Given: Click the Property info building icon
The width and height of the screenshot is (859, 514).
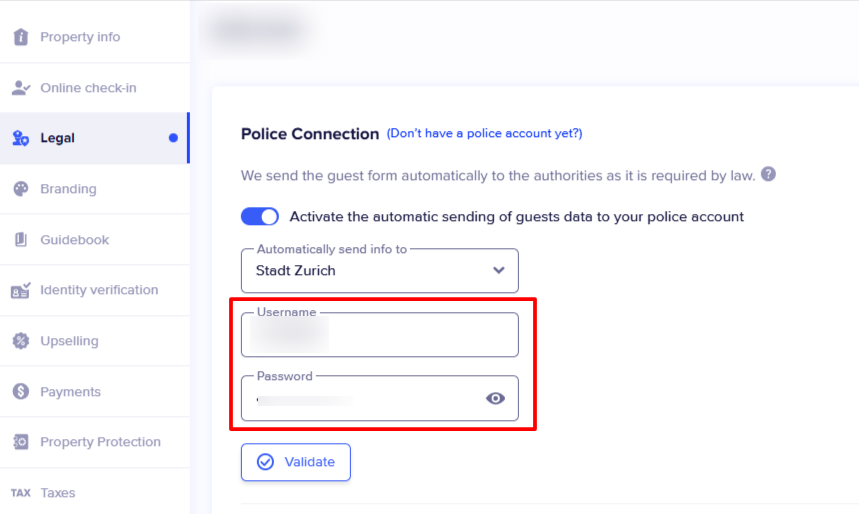Looking at the screenshot, I should tap(21, 37).
